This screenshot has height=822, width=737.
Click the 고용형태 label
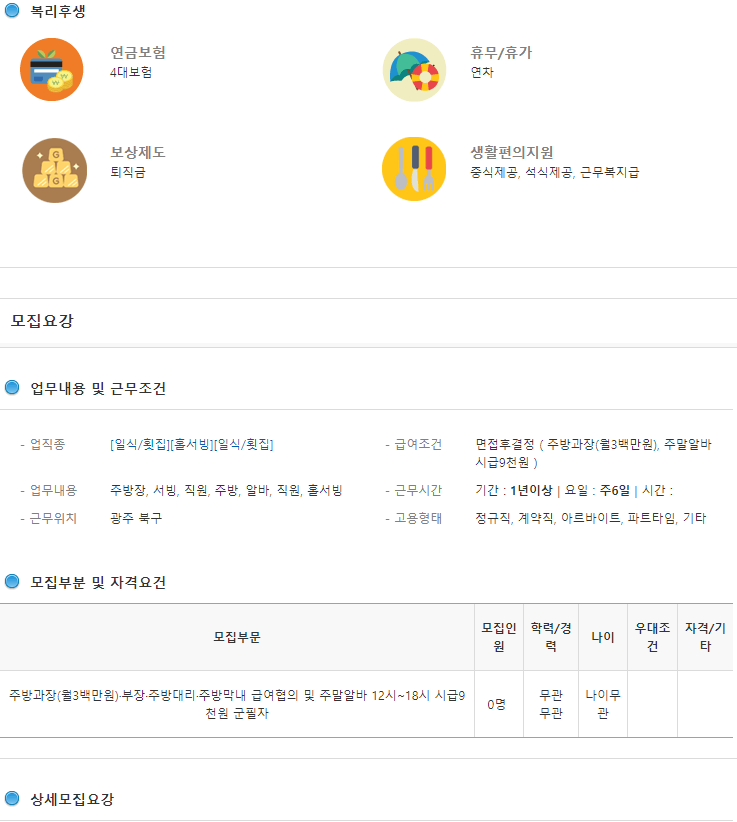click(418, 518)
